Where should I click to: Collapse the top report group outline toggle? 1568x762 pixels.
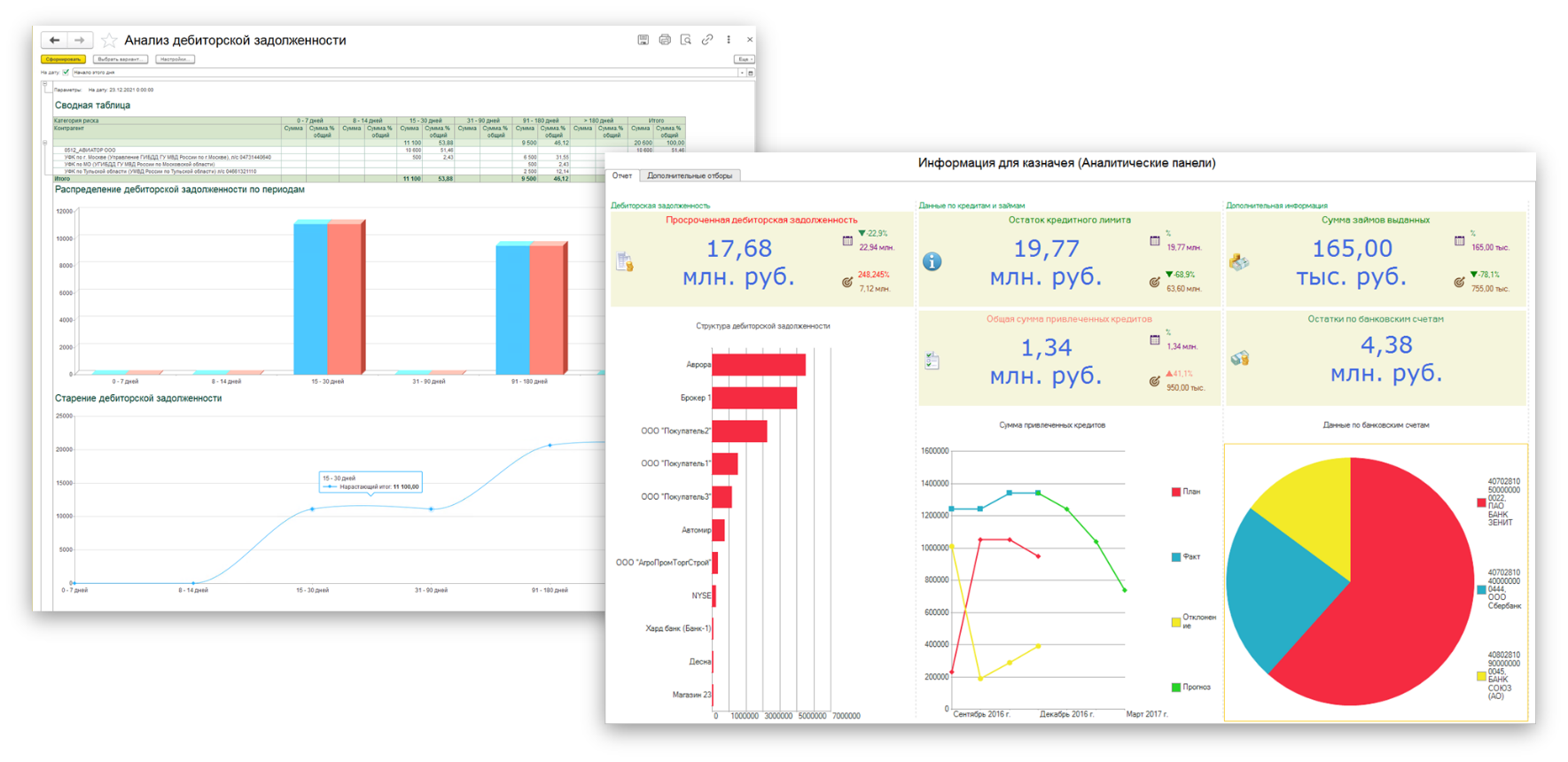45,85
